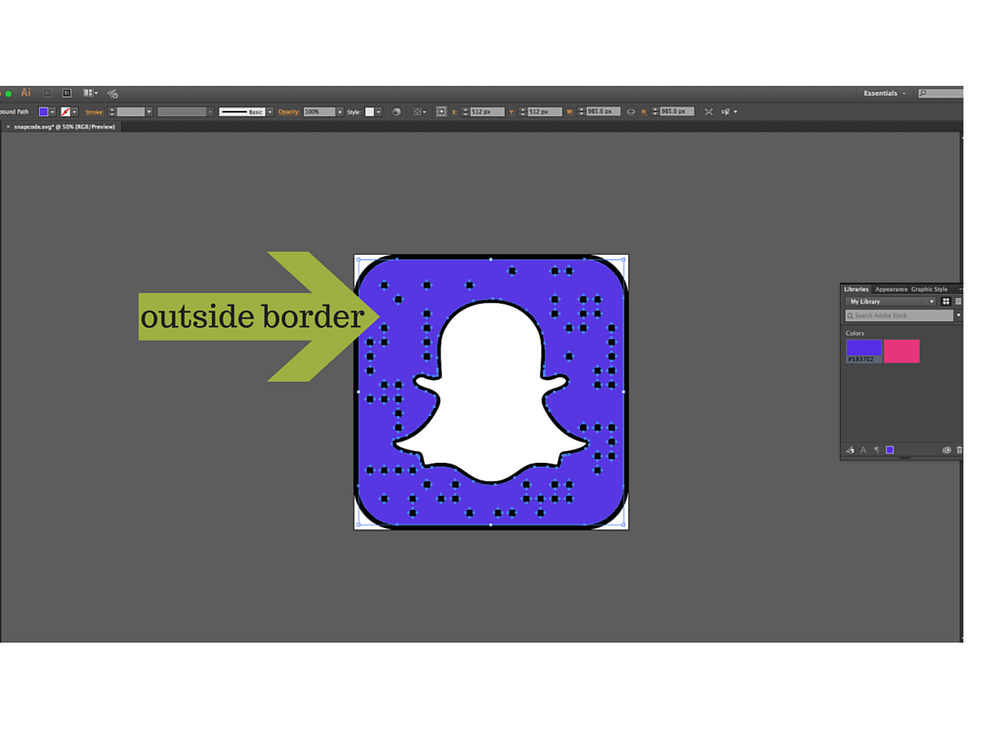The image size is (1000, 750).
Task: Click the Y position field
Action: [x=545, y=112]
